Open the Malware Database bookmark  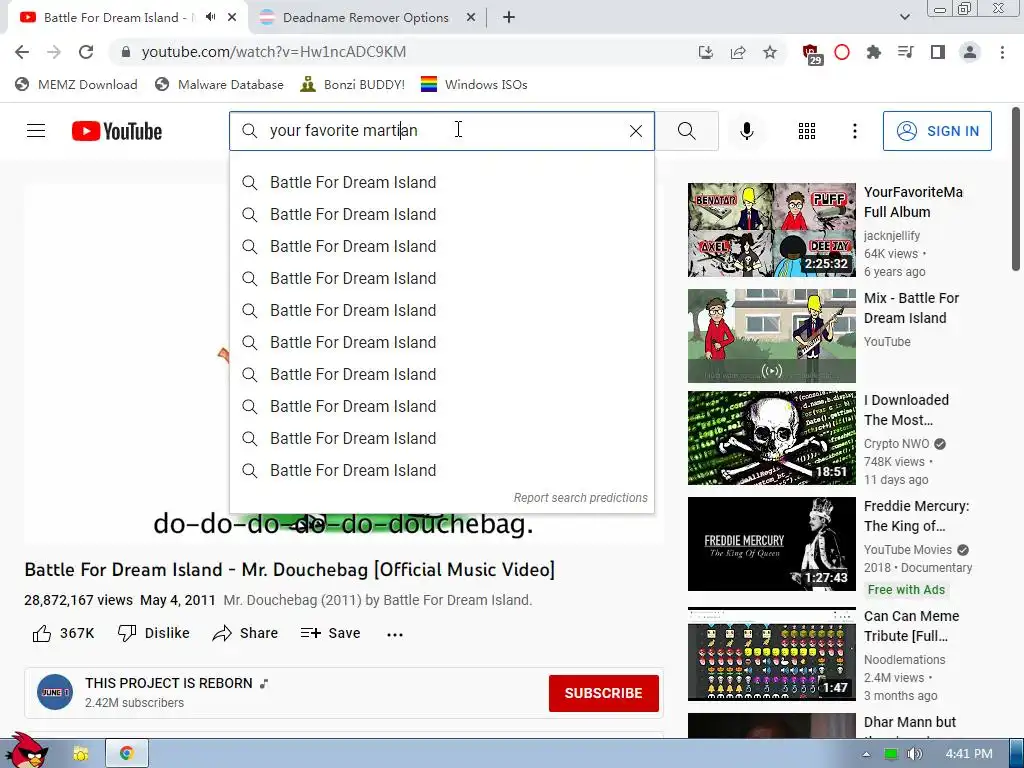219,84
